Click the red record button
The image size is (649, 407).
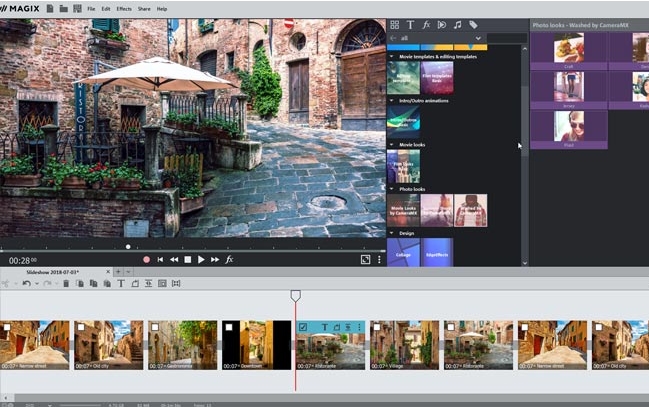point(146,260)
